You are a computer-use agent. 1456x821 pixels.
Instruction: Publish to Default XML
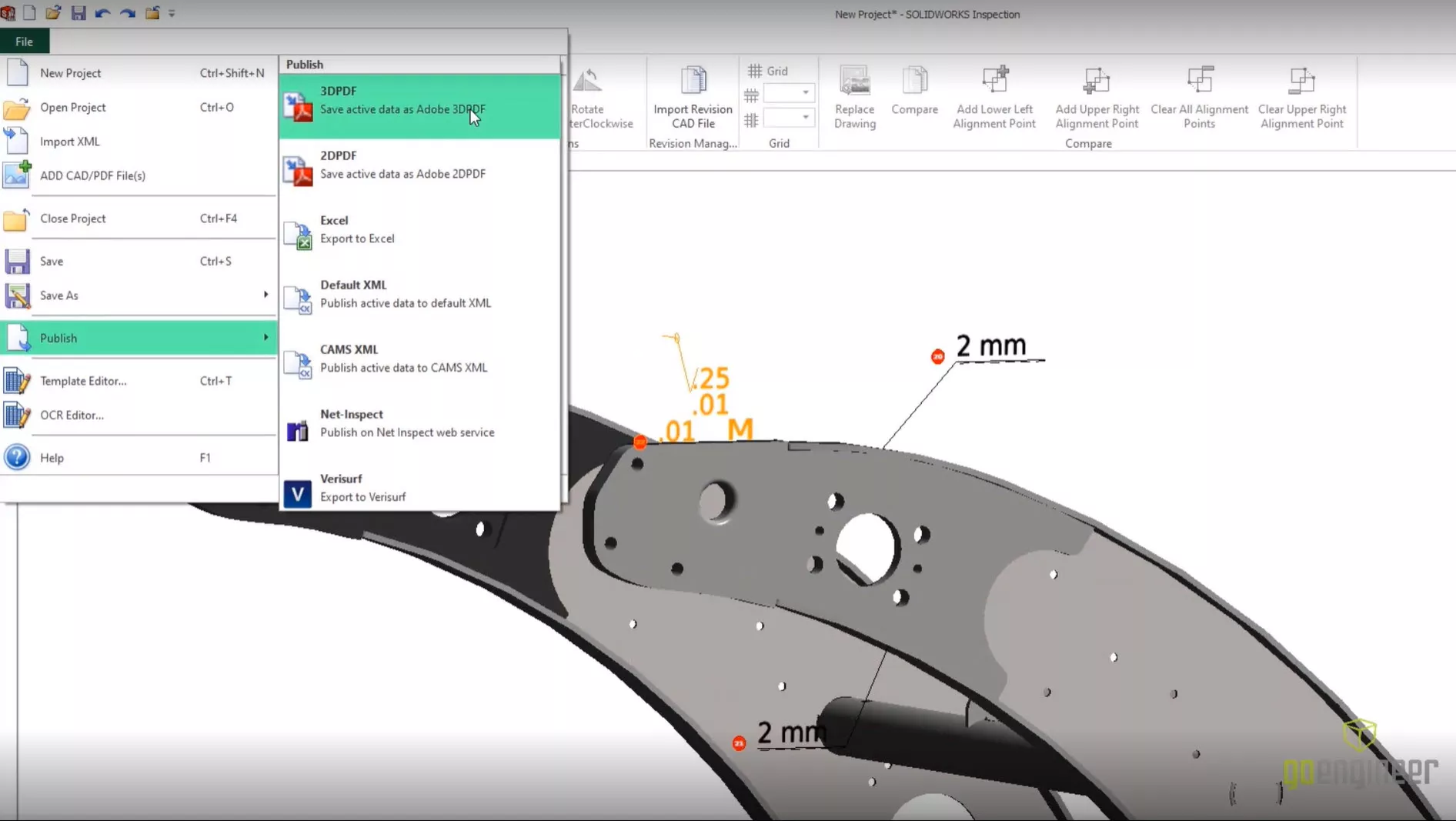point(419,300)
